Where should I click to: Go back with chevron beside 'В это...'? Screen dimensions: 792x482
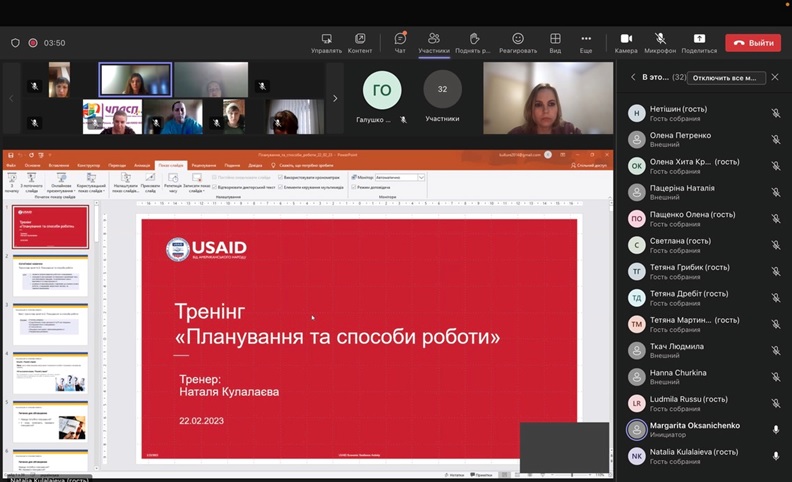[x=633, y=77]
